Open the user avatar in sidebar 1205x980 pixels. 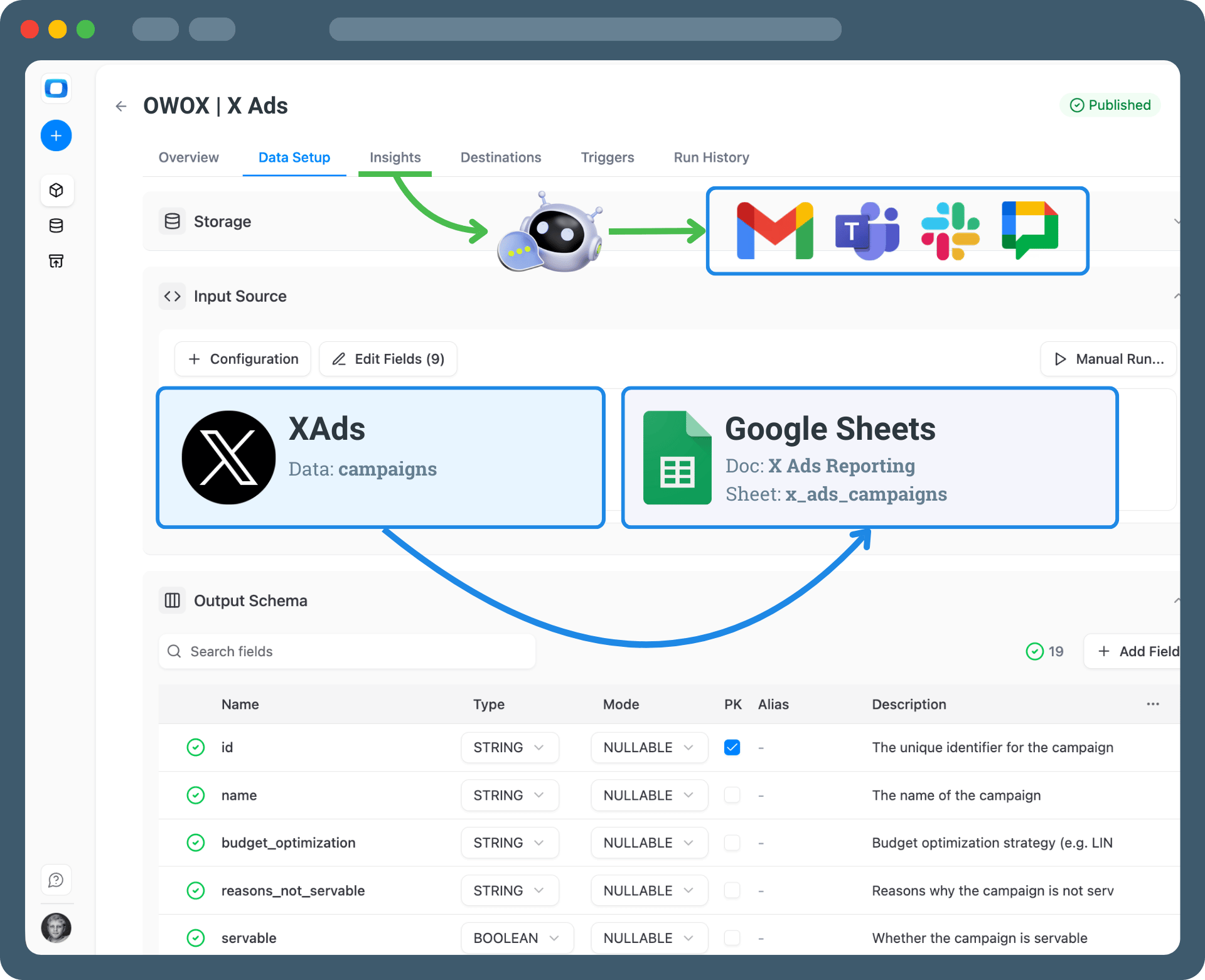coord(56,927)
